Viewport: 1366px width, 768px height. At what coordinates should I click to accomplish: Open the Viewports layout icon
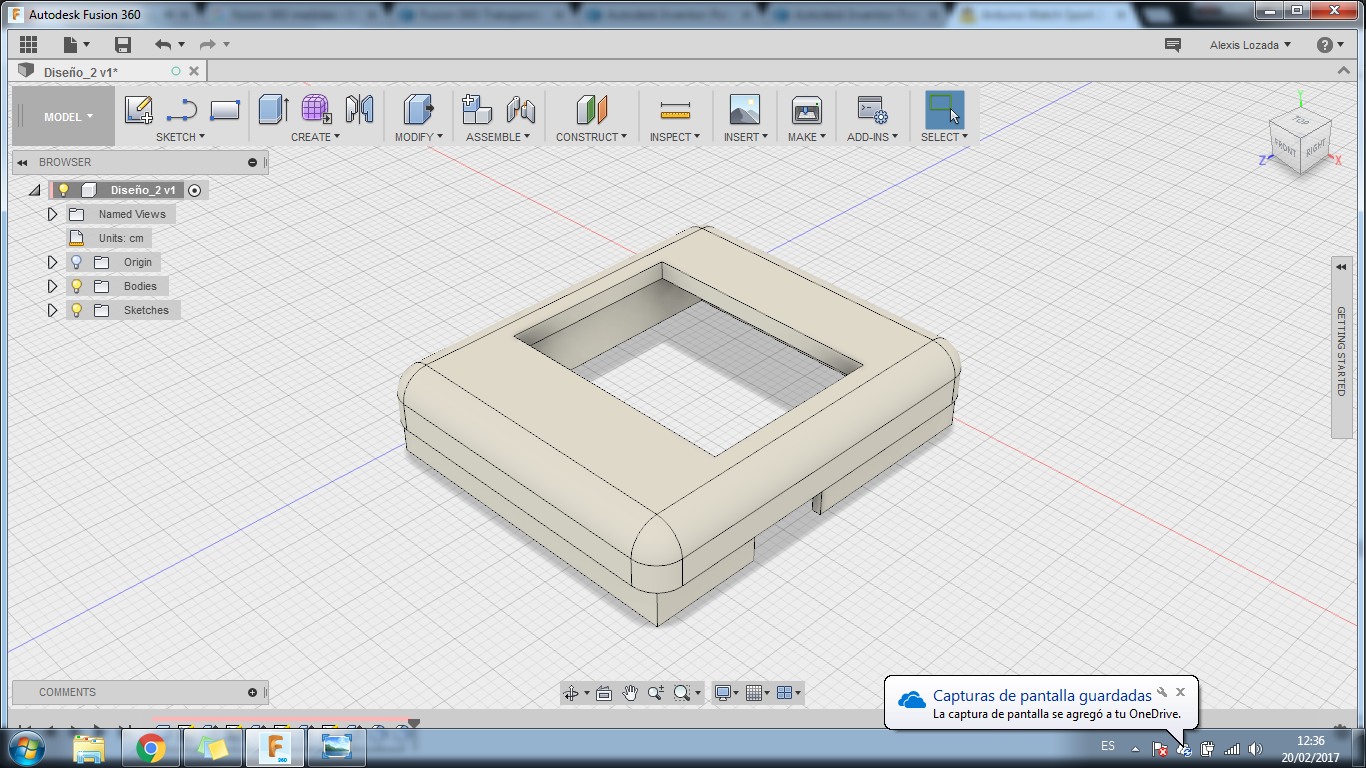(785, 693)
